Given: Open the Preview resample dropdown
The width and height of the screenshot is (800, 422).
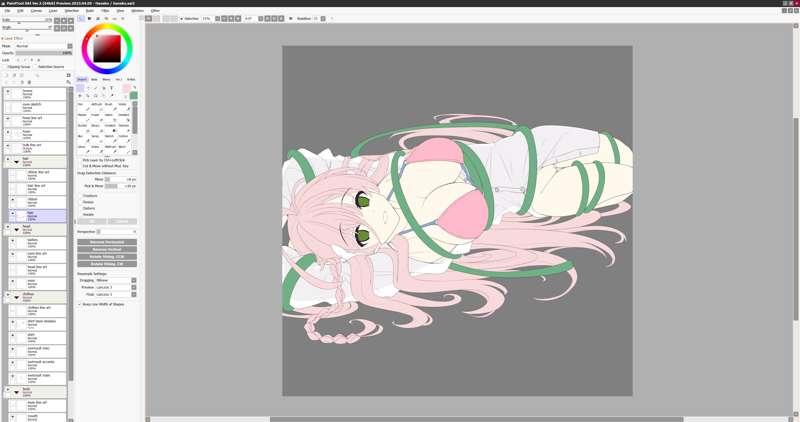Looking at the screenshot, I should pyautogui.click(x=134, y=287).
